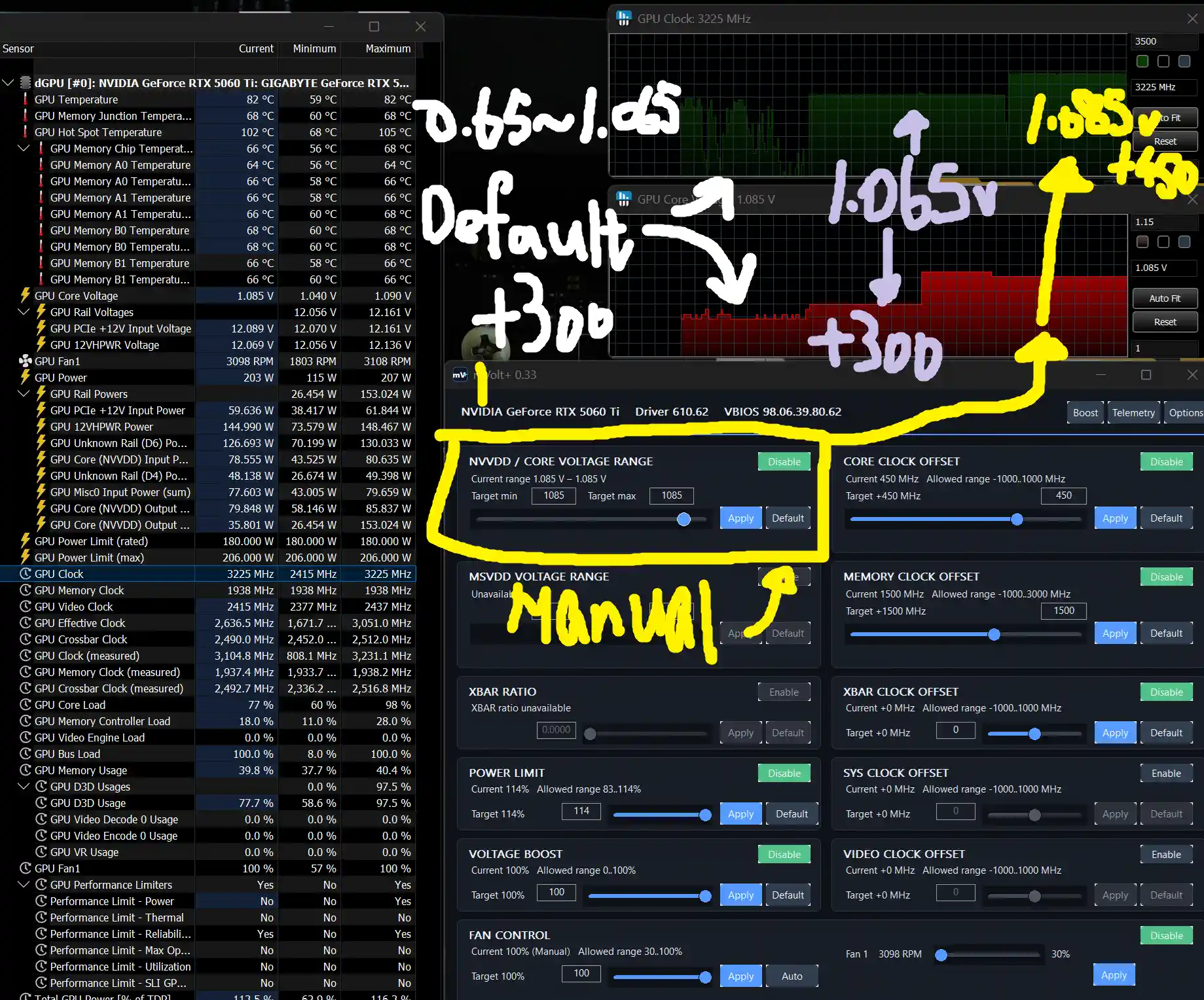Select the gauge icon beside GPU Core Load
The height and width of the screenshot is (1000, 1204).
26,705
